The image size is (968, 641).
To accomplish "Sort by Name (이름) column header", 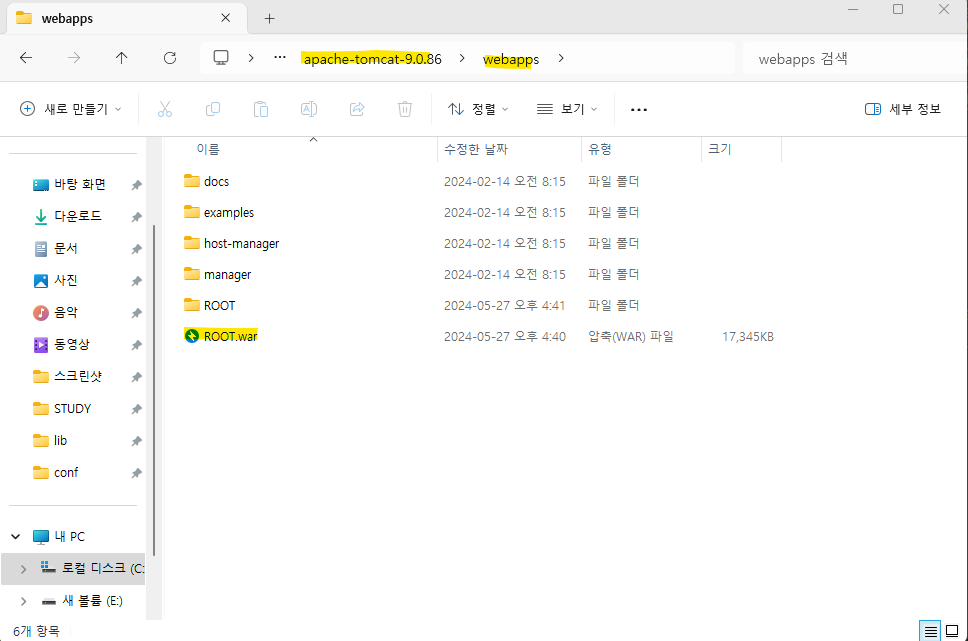I will click(x=208, y=149).
